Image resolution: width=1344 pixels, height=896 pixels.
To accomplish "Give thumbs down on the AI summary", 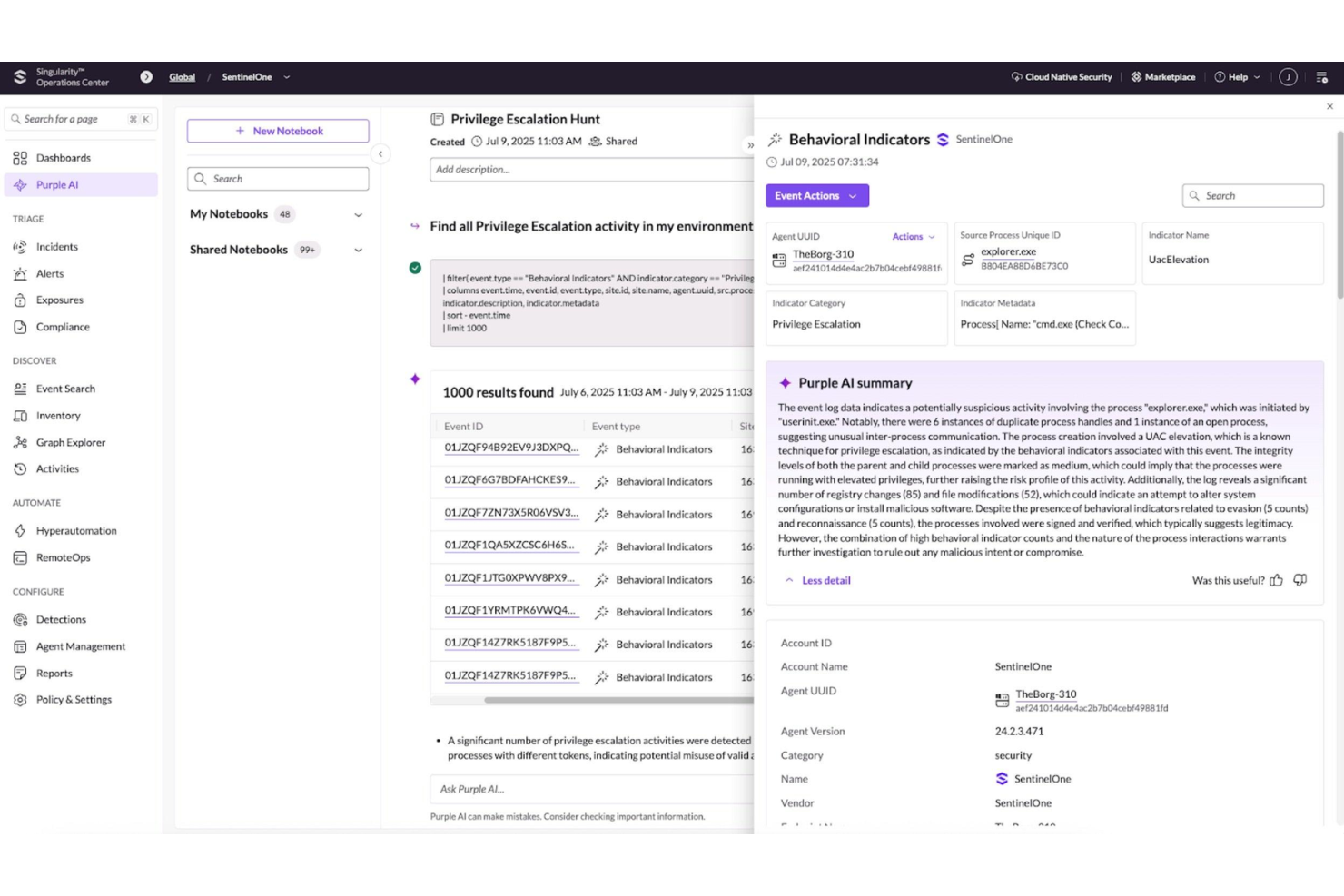I will click(1300, 580).
